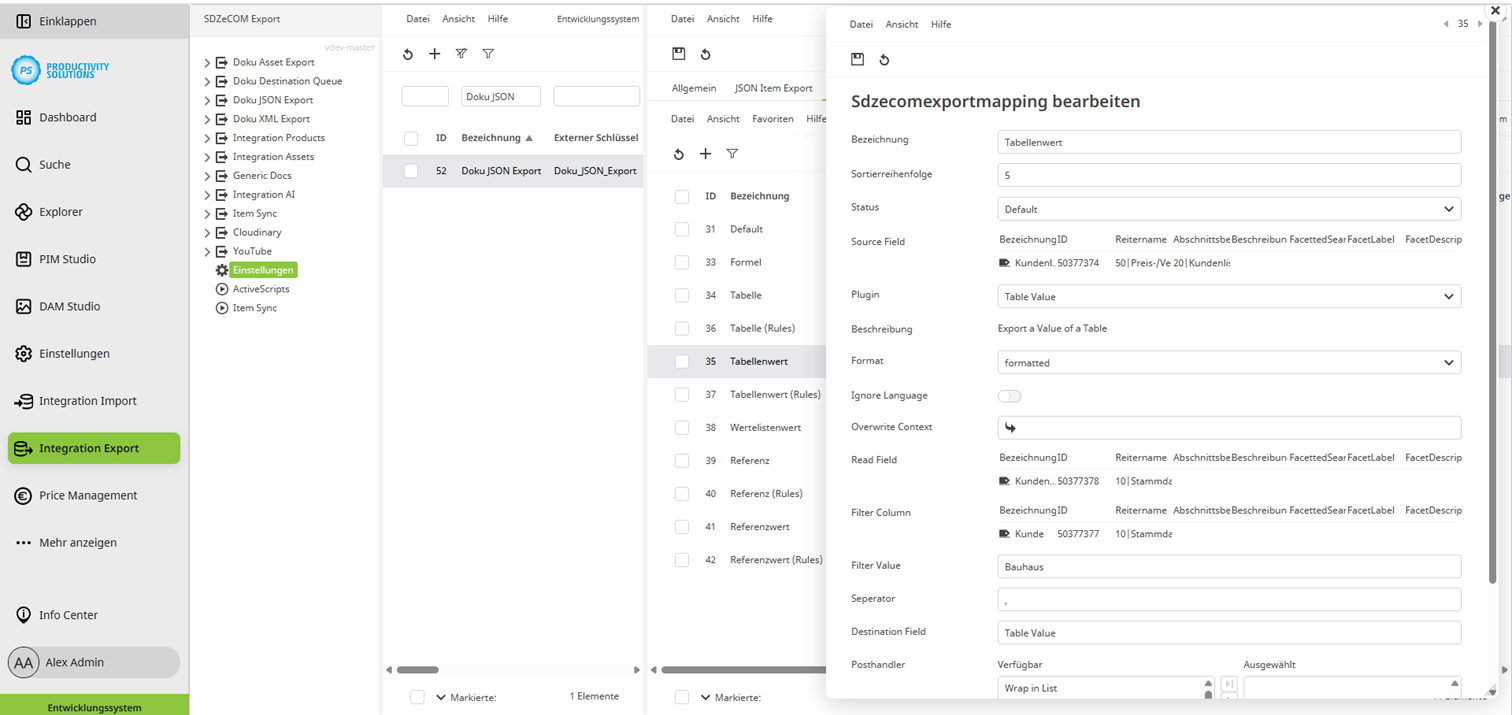Open the Datei menu in the edit dialog
This screenshot has height=715, width=1512.
click(859, 24)
